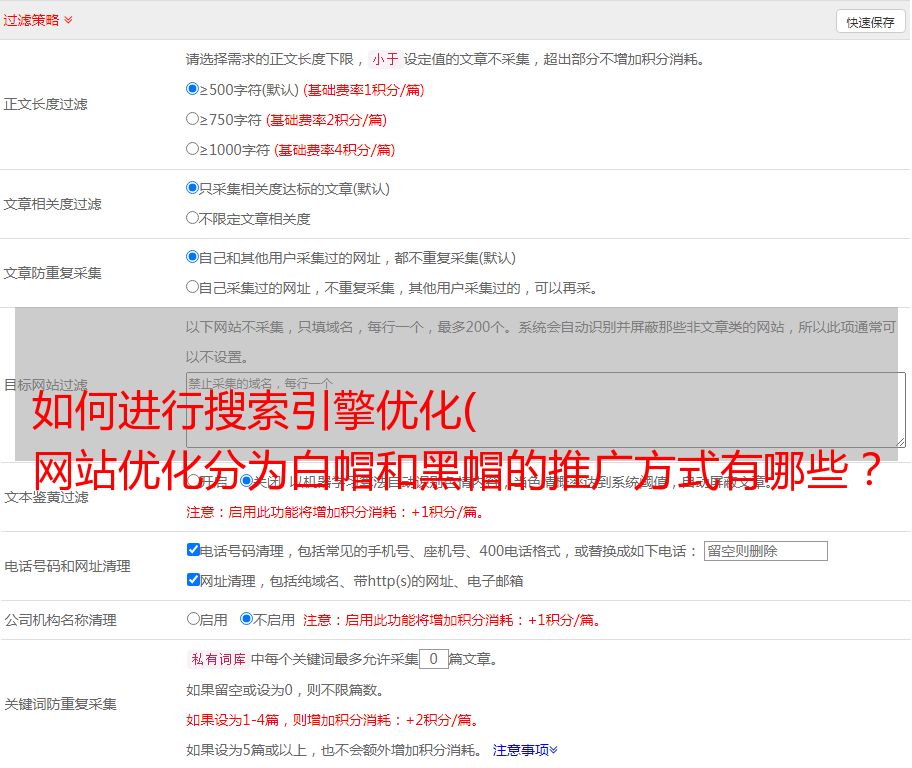Choose 不限定文章相关度 option
912x768 pixels.
tap(193, 218)
